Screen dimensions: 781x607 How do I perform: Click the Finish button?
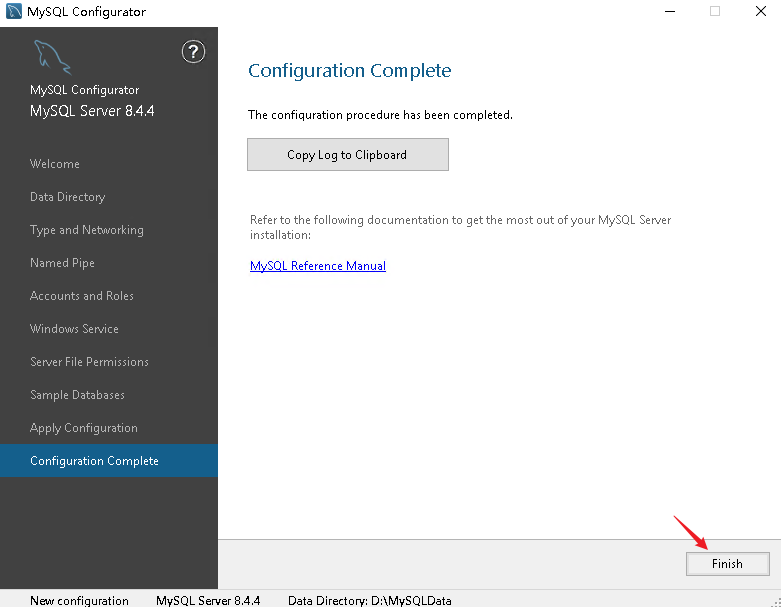[727, 564]
